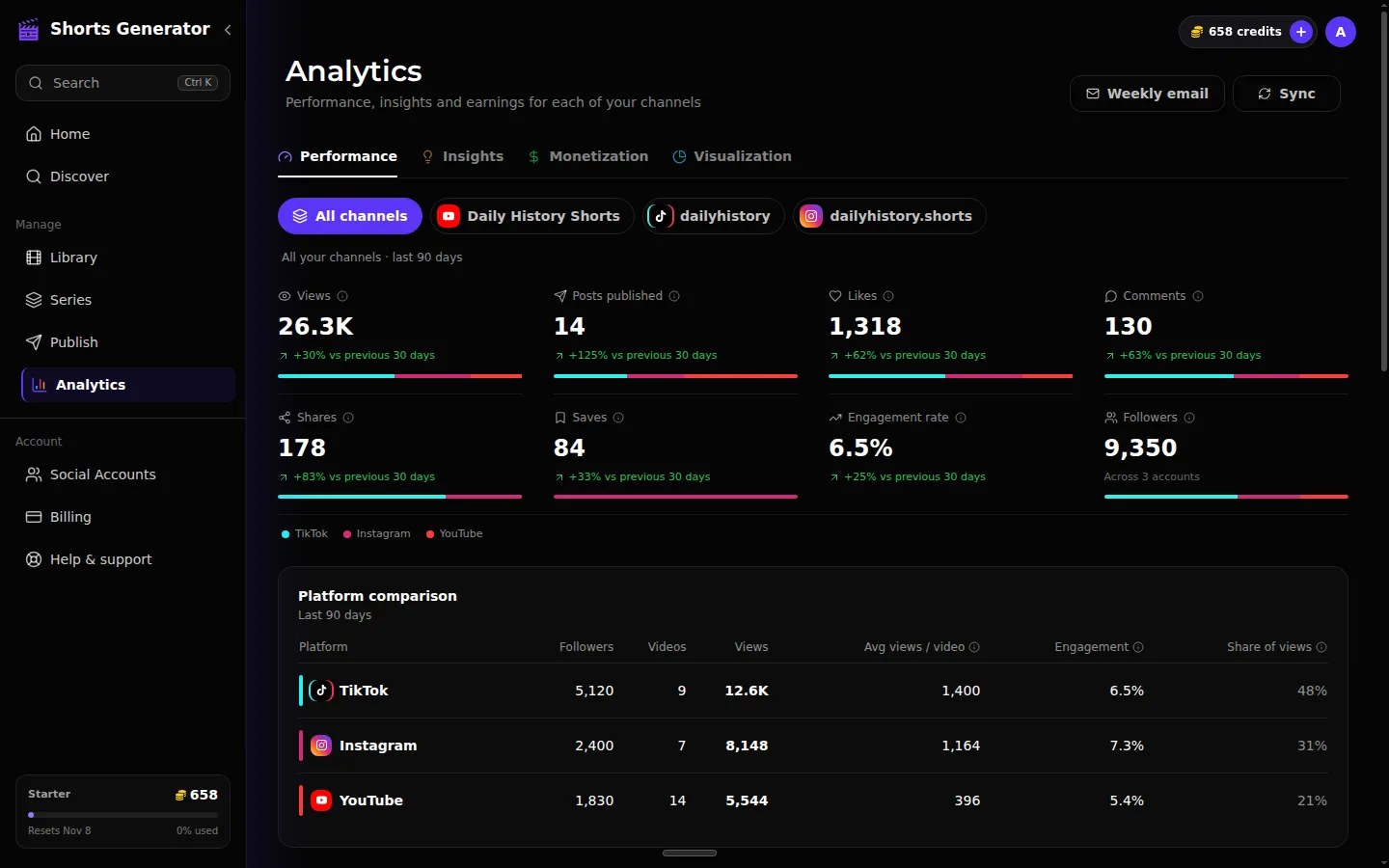This screenshot has height=868, width=1389.
Task: Switch to the Monetization tab
Action: pos(588,156)
